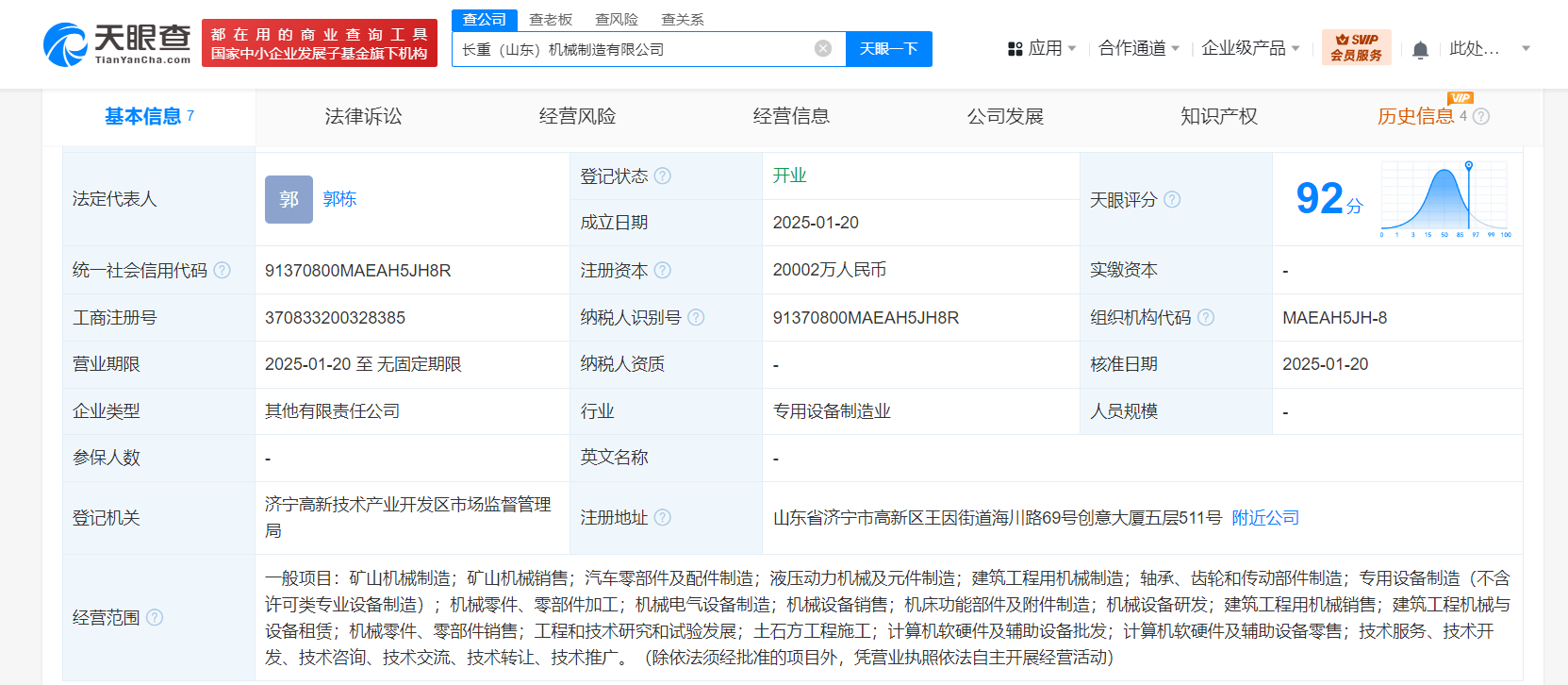Click help icon beside 经营范围

[x=155, y=617]
